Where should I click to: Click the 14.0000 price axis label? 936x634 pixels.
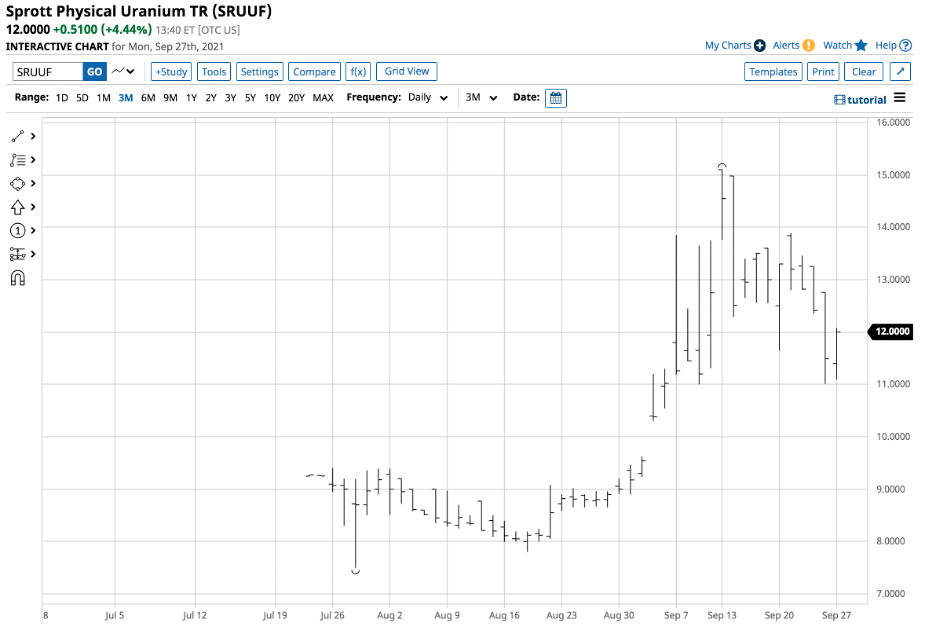893,227
